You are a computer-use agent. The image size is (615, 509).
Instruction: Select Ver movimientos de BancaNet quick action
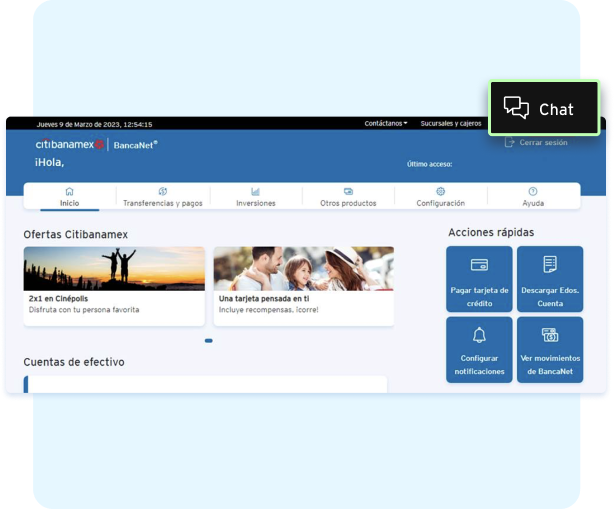point(550,350)
